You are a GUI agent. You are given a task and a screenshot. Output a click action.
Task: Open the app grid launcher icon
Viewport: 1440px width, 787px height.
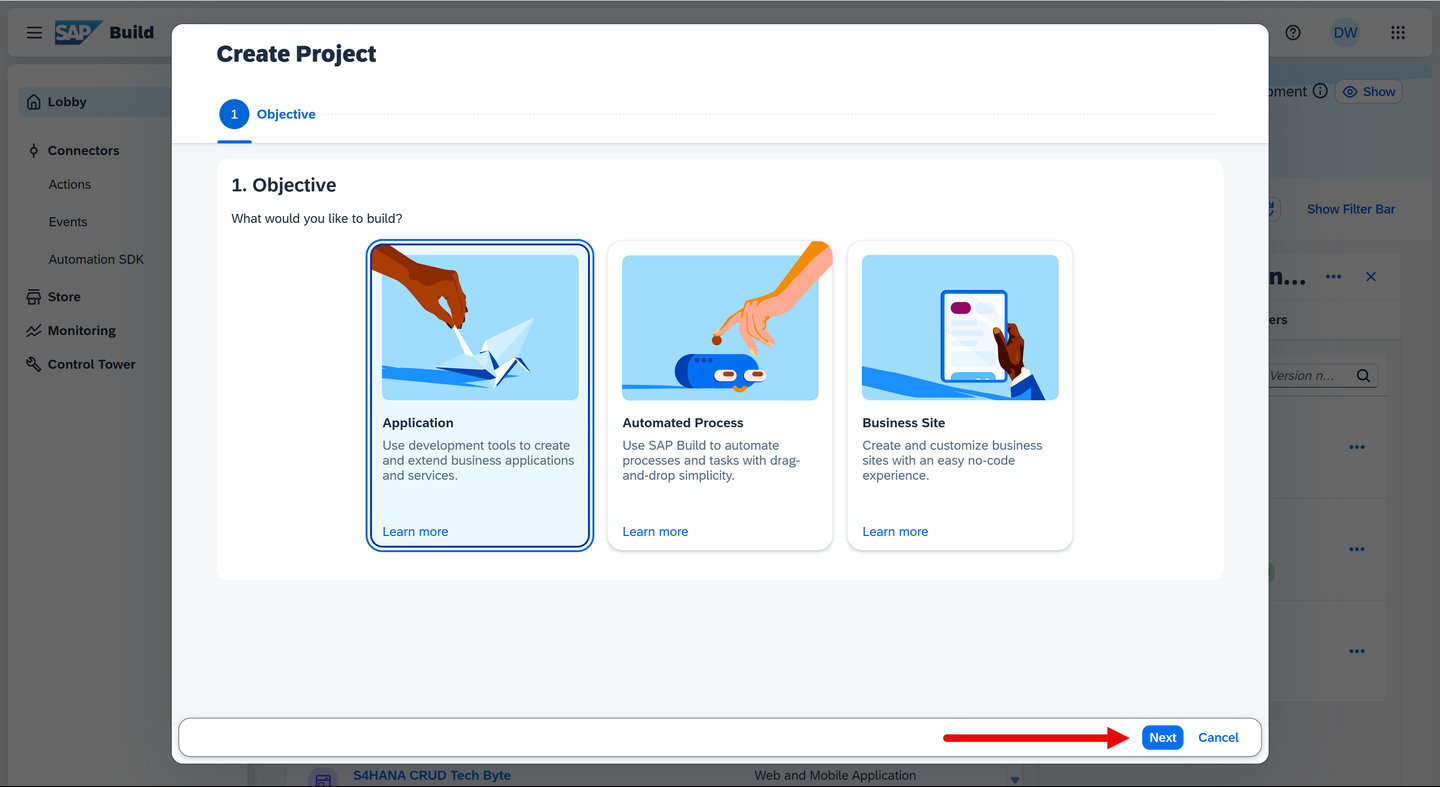coord(1398,33)
